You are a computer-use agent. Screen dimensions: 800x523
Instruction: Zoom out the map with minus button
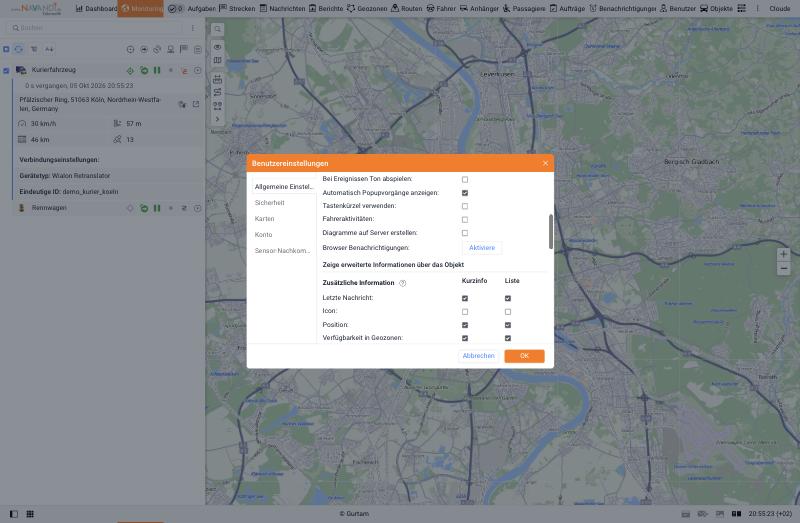(x=783, y=268)
